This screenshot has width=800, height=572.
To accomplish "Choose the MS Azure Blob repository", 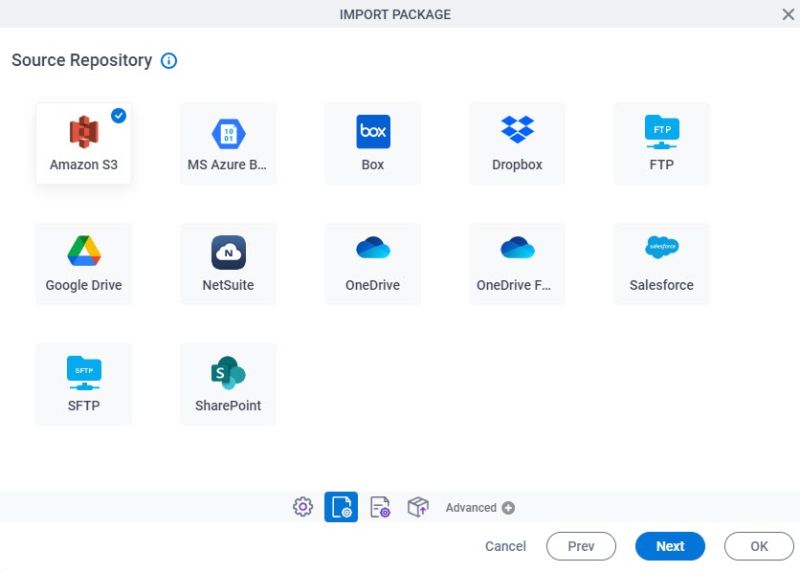I will [228, 143].
